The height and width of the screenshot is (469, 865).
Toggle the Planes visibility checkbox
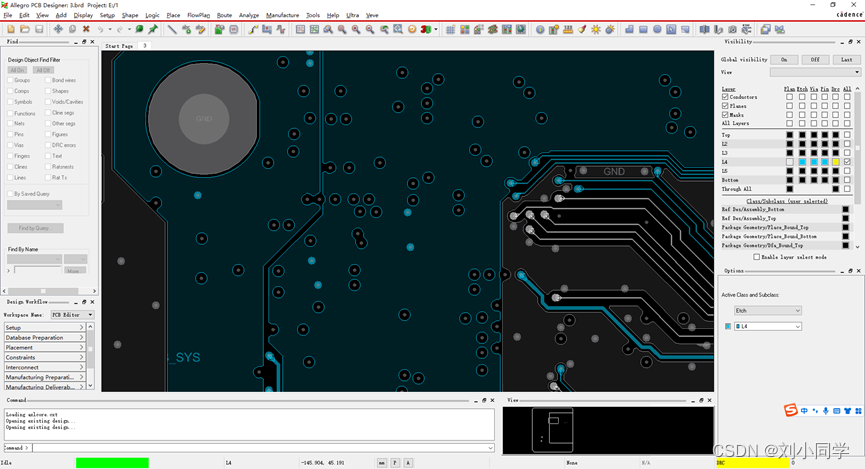tap(725, 106)
